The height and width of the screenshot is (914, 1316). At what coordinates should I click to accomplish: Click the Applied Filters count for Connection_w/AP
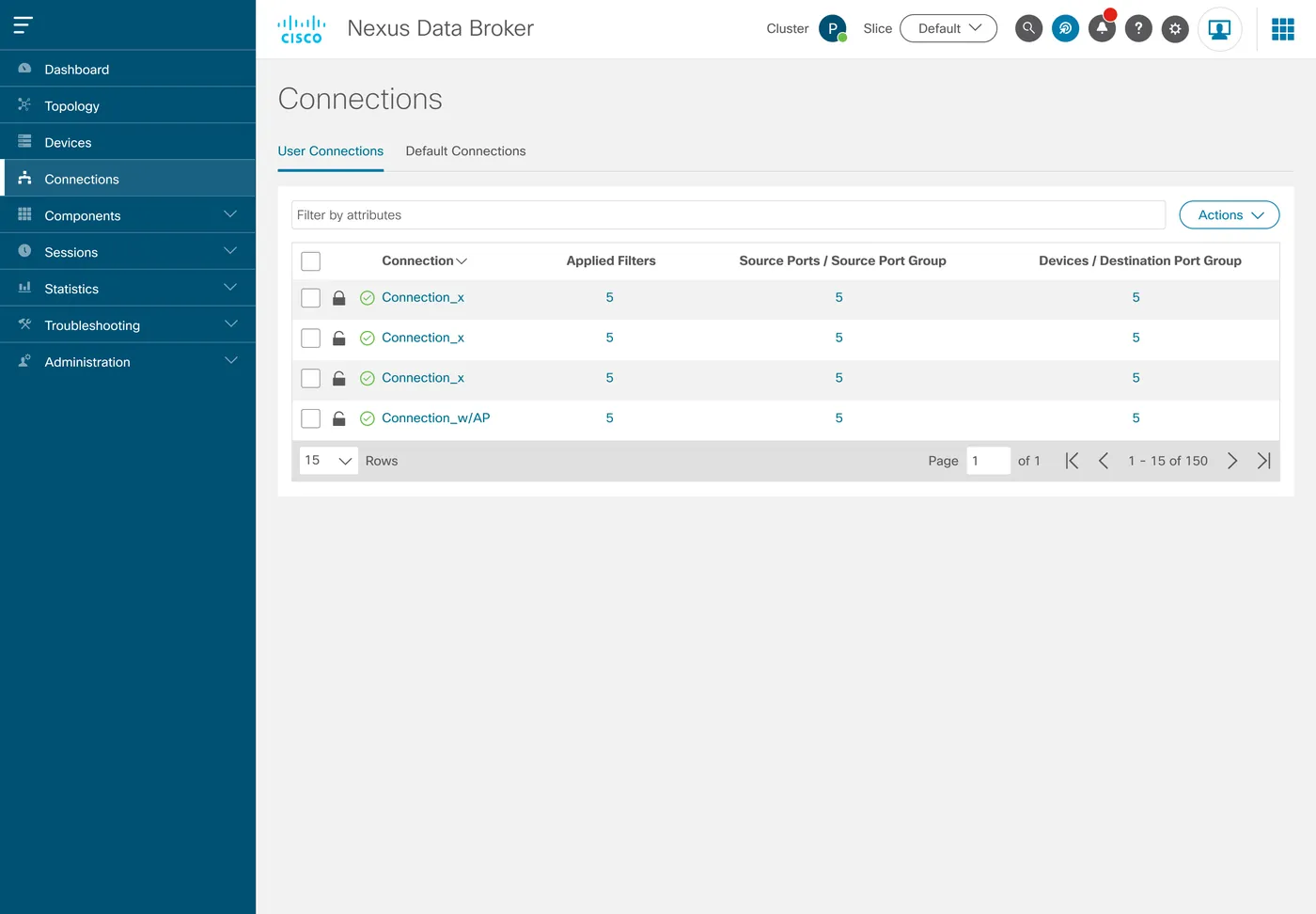610,418
